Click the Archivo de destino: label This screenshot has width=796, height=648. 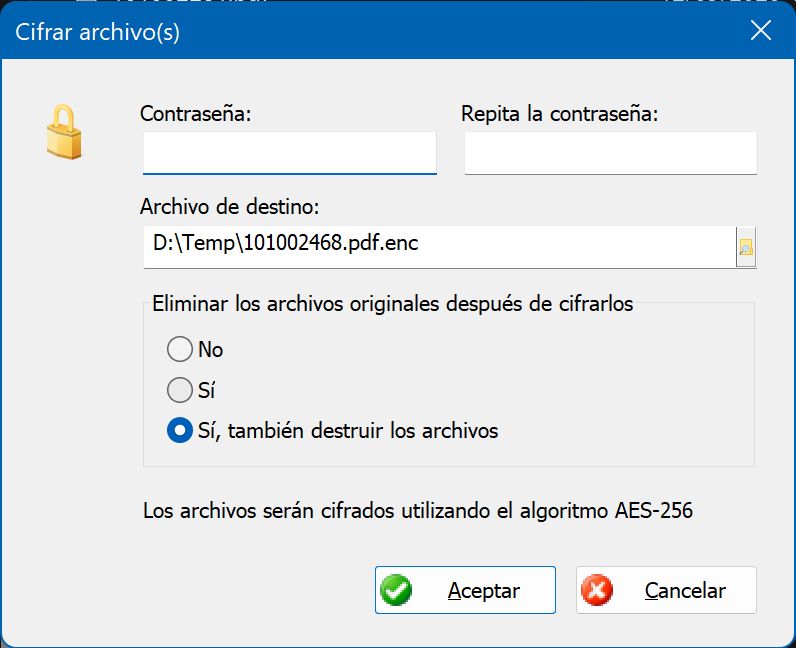[x=230, y=207]
